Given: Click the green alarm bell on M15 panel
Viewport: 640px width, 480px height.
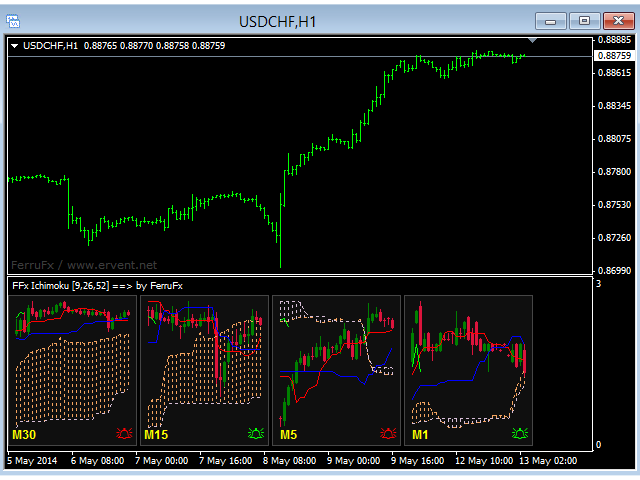Looking at the screenshot, I should [256, 433].
